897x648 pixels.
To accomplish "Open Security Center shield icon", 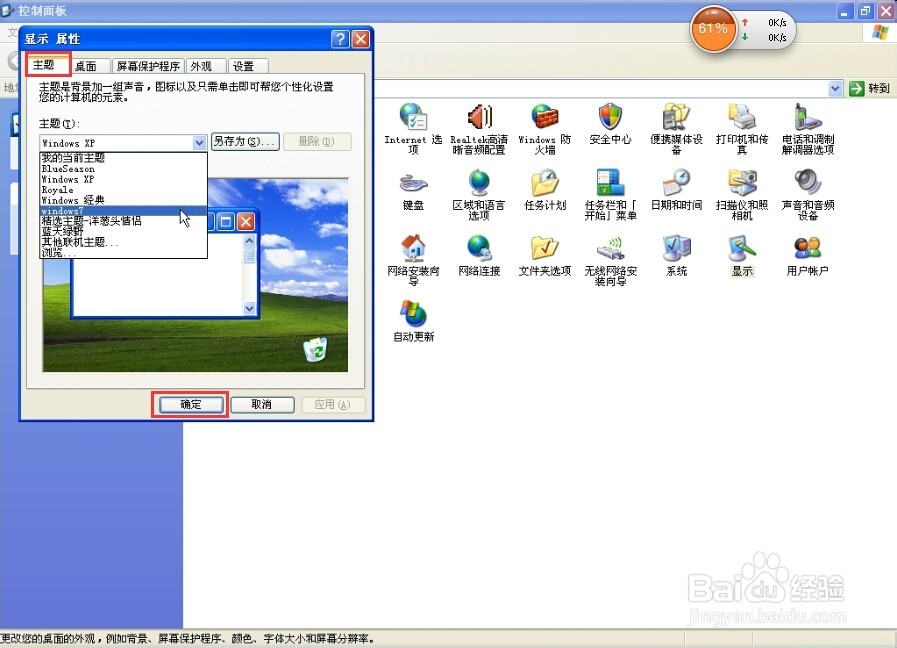I will 610,117.
